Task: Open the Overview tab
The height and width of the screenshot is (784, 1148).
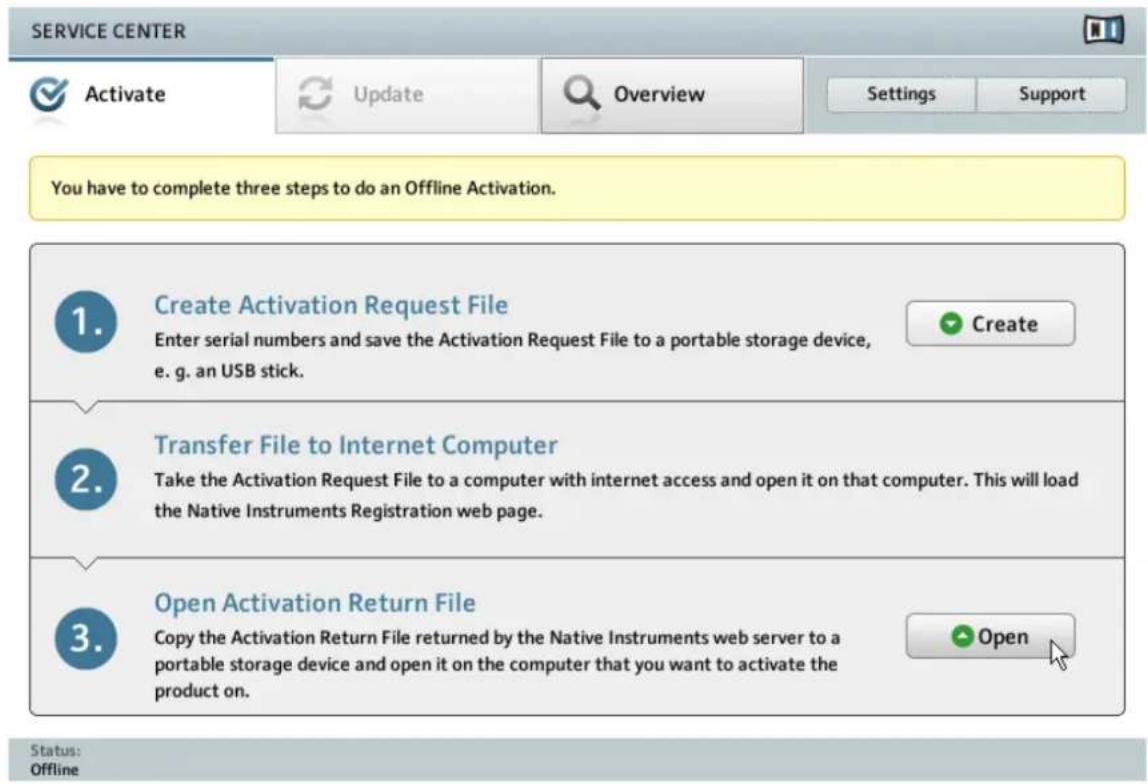Action: point(672,95)
